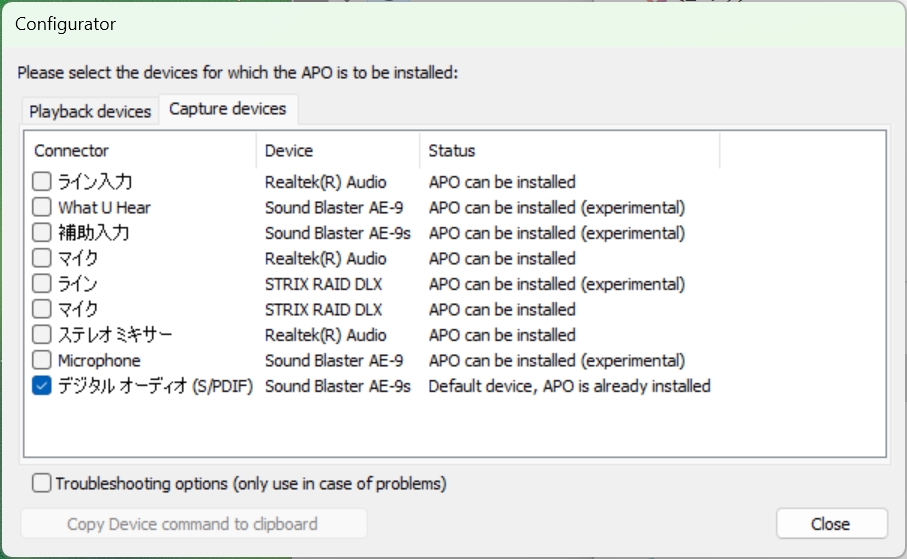Tick the 補助入力 device checkbox
The width and height of the screenshot is (907, 559).
click(41, 233)
